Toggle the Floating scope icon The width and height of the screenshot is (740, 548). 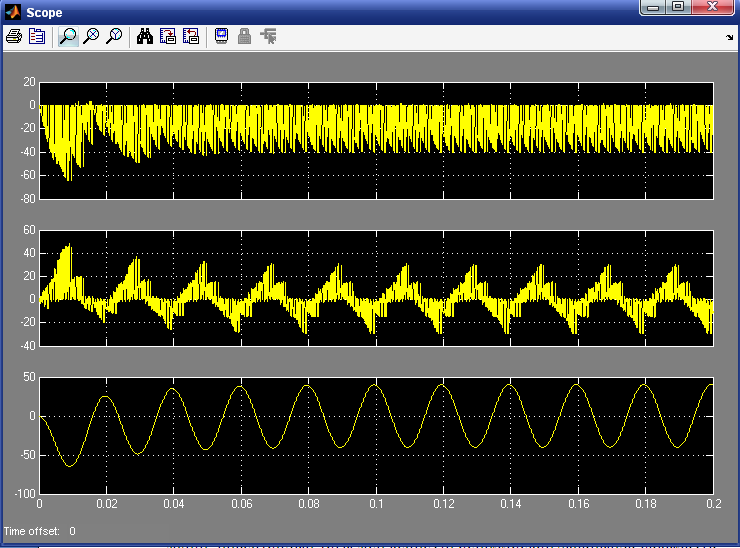click(221, 36)
